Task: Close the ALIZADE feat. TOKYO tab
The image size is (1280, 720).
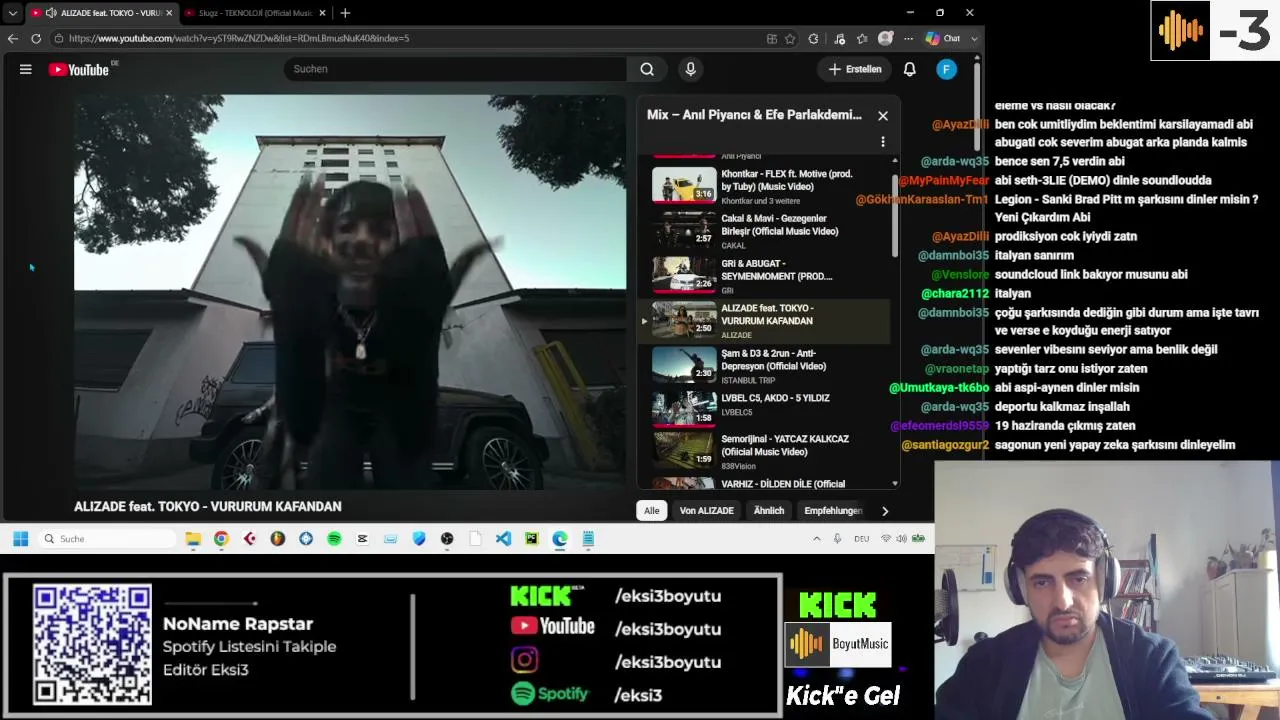Action: click(169, 13)
